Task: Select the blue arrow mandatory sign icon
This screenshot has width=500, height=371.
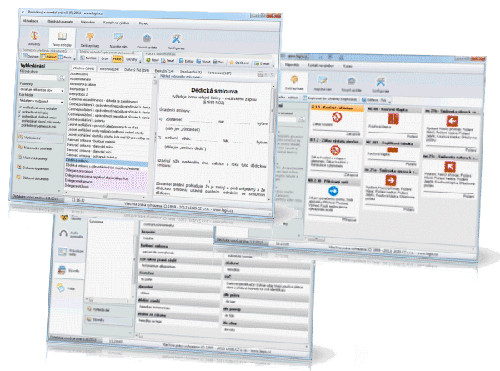Action: coord(333,191)
